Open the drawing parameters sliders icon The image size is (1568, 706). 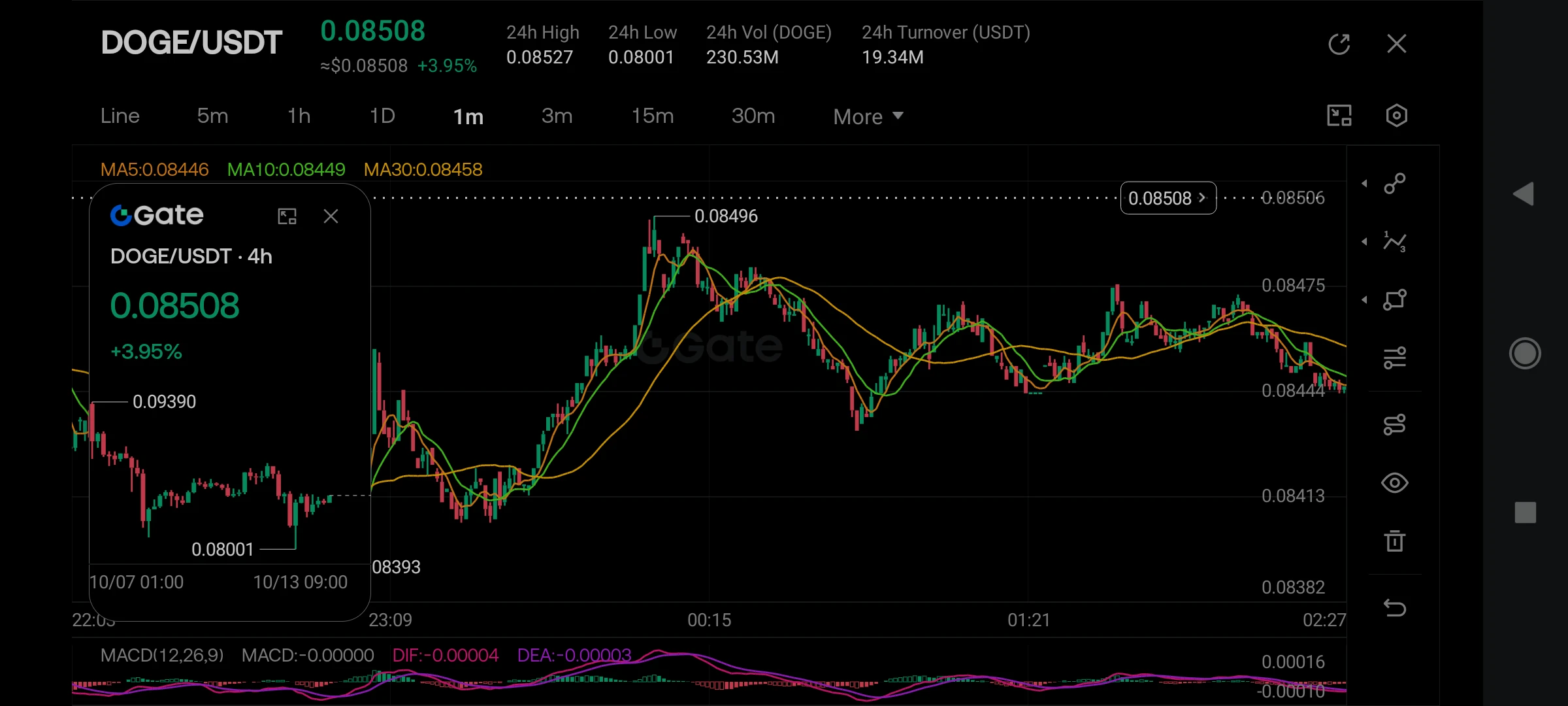click(1395, 358)
